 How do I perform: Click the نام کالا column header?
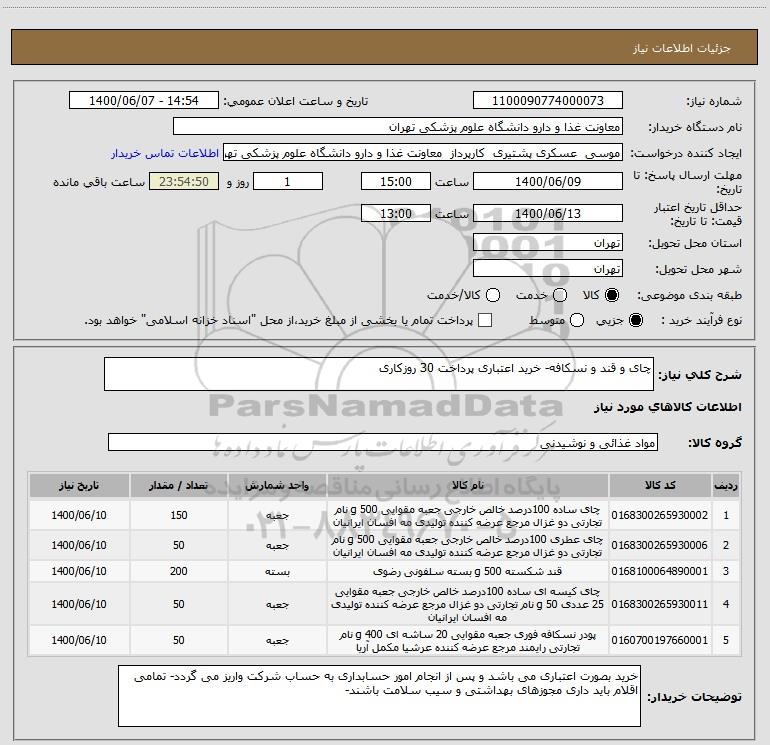(x=468, y=485)
